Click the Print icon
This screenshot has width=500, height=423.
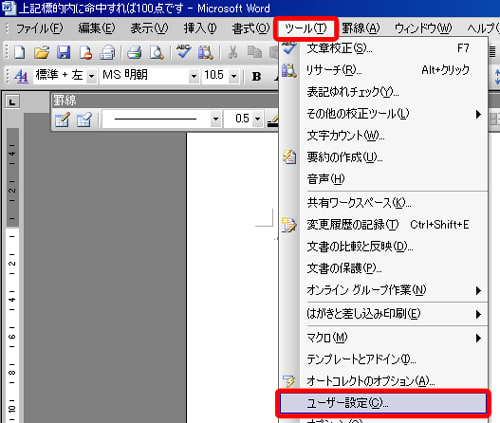point(134,53)
